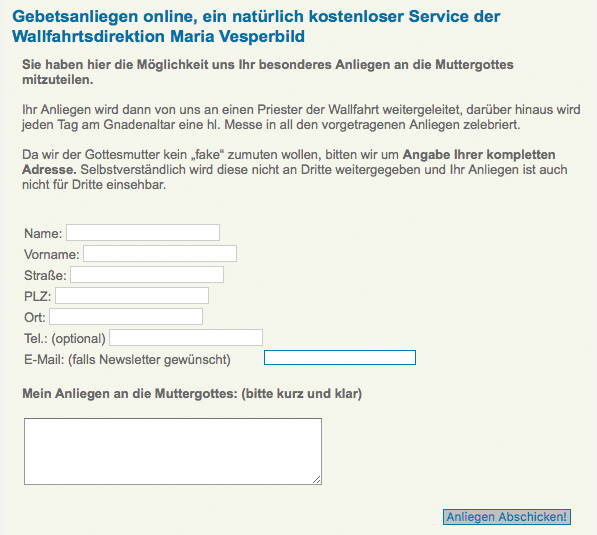Activate the Ort city field
Screen dimensions: 597x535
point(126,316)
